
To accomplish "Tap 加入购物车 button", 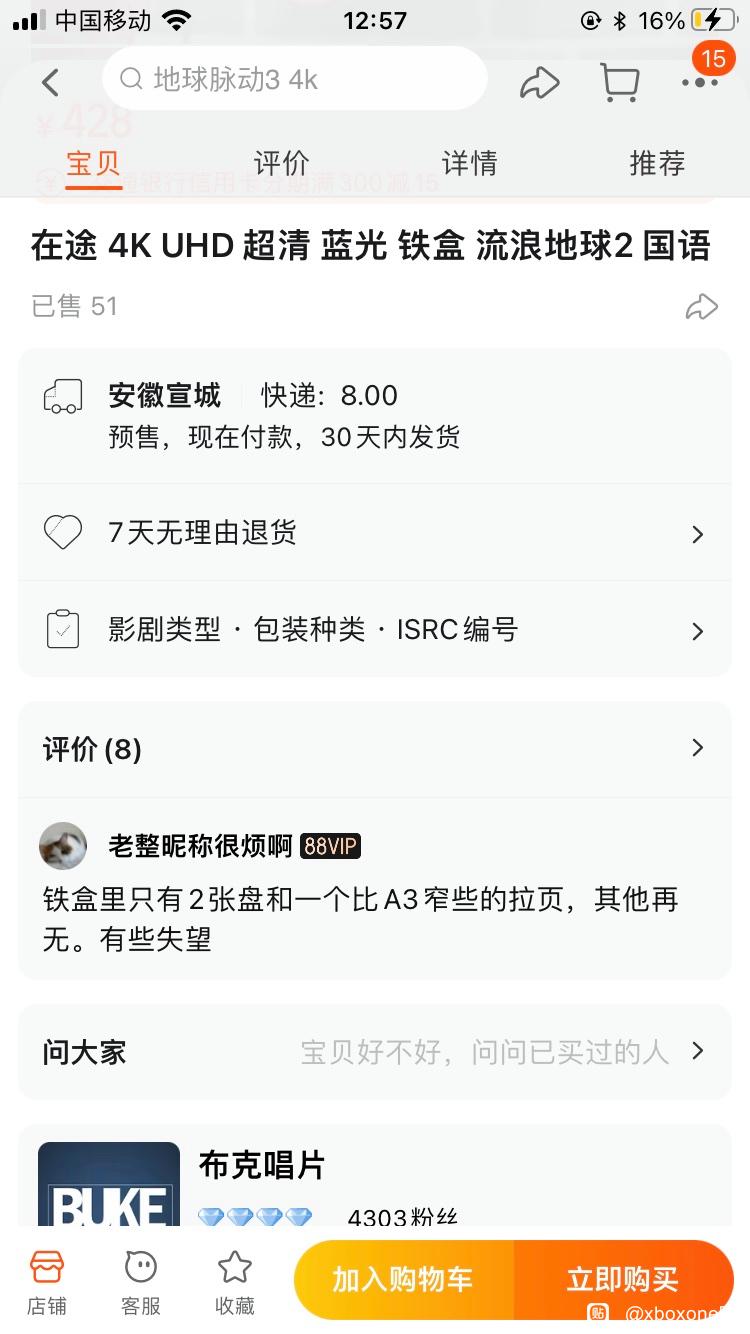I will (x=403, y=1279).
